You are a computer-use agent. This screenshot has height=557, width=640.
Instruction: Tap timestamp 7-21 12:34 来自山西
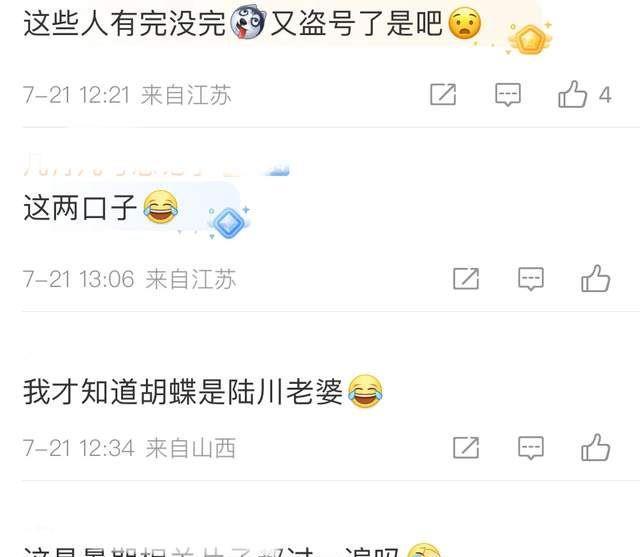tap(129, 448)
